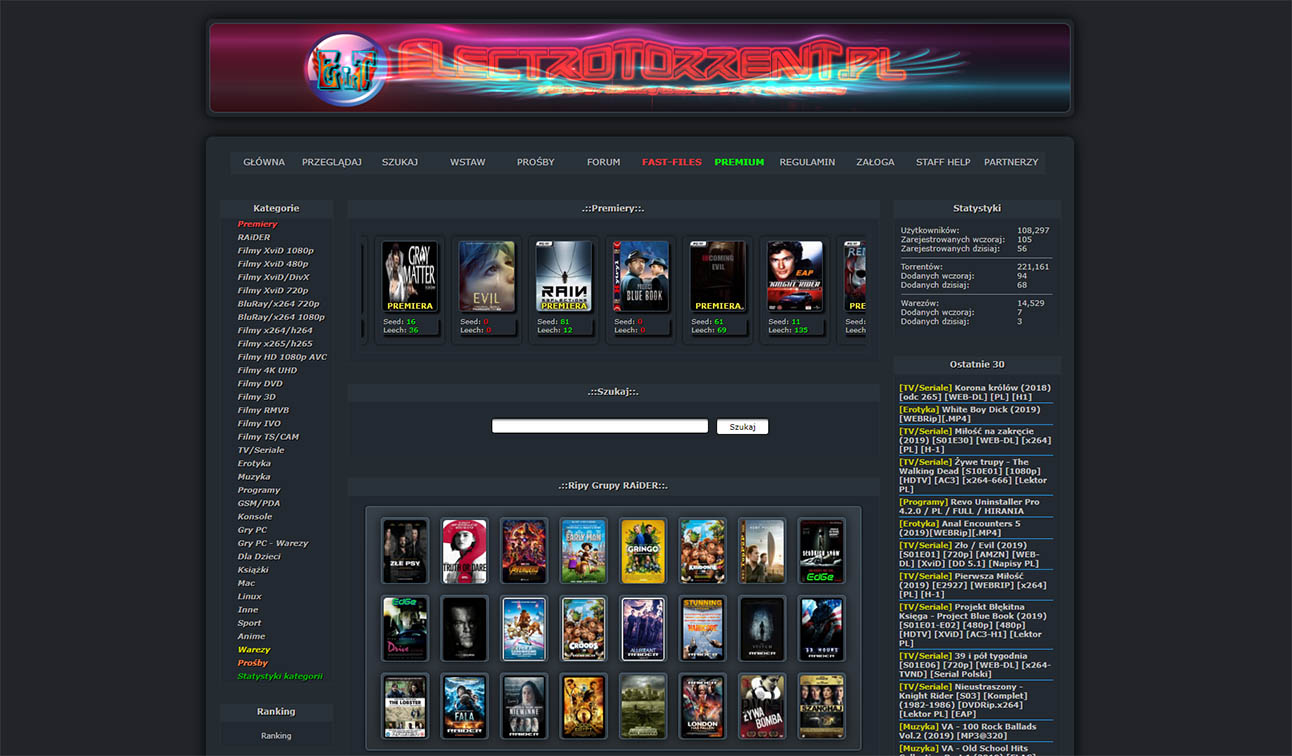Open the Żywe trupy Walking Dead torrent
Screen dimensions: 1292x756
coord(975,475)
